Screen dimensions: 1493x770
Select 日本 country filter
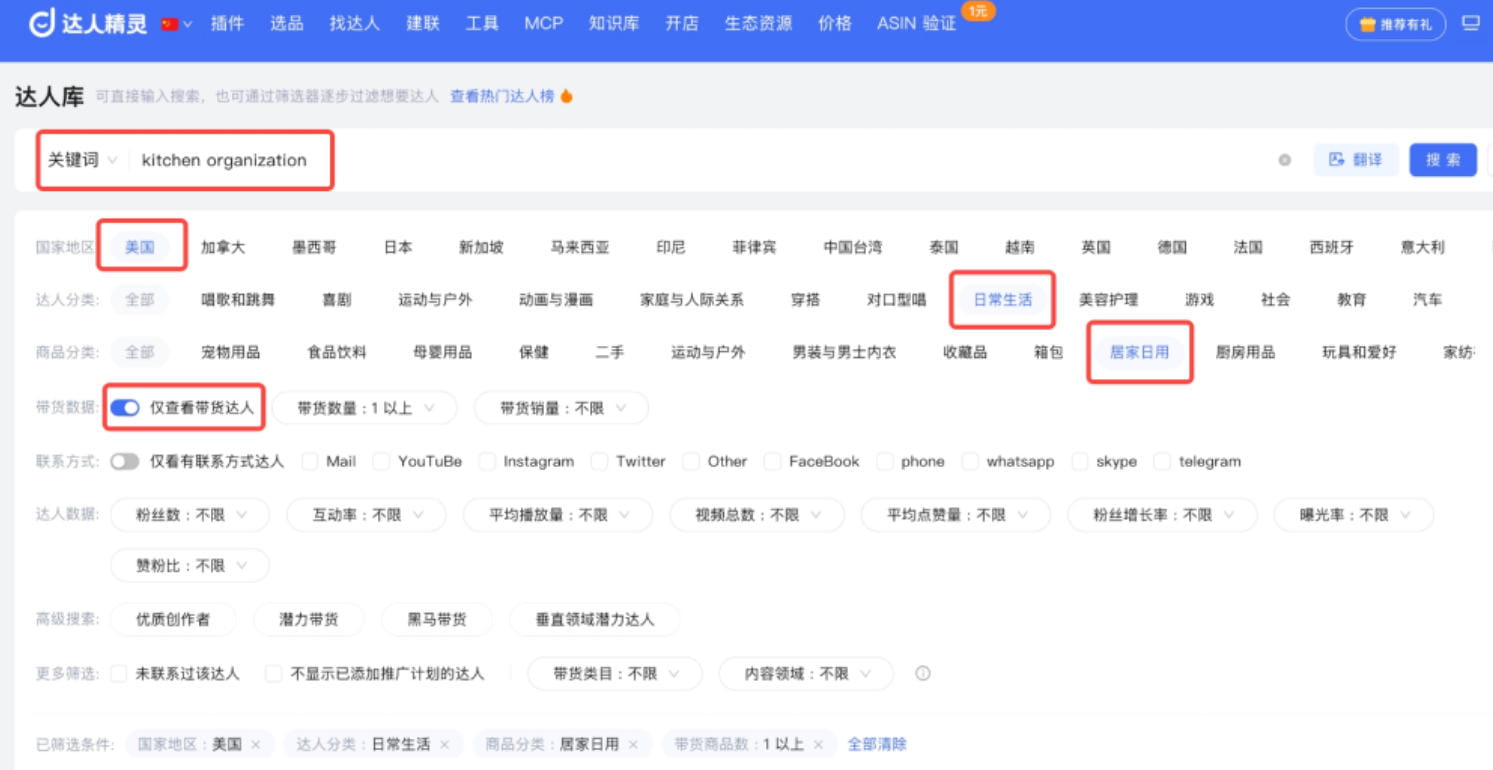click(x=398, y=247)
